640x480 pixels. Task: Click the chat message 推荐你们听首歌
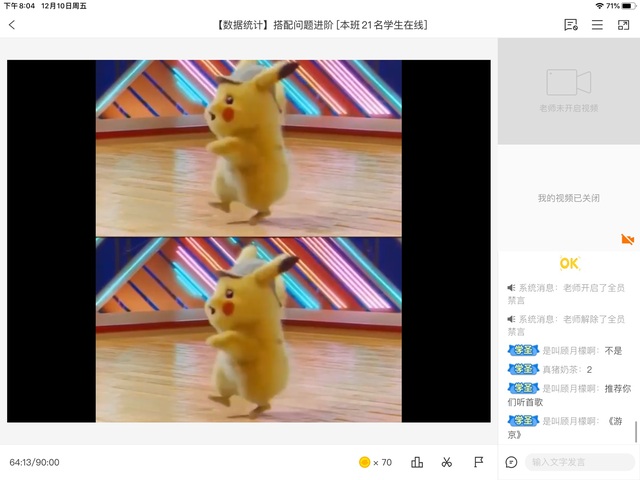click(x=569, y=395)
